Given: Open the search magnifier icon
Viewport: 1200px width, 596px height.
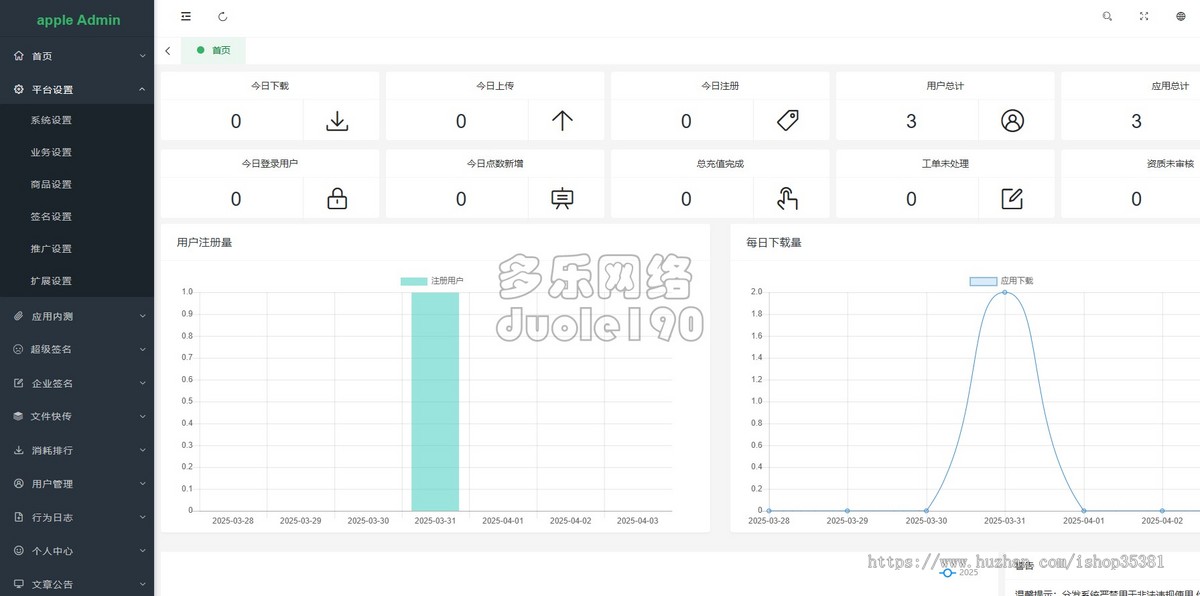Looking at the screenshot, I should 1107,16.
